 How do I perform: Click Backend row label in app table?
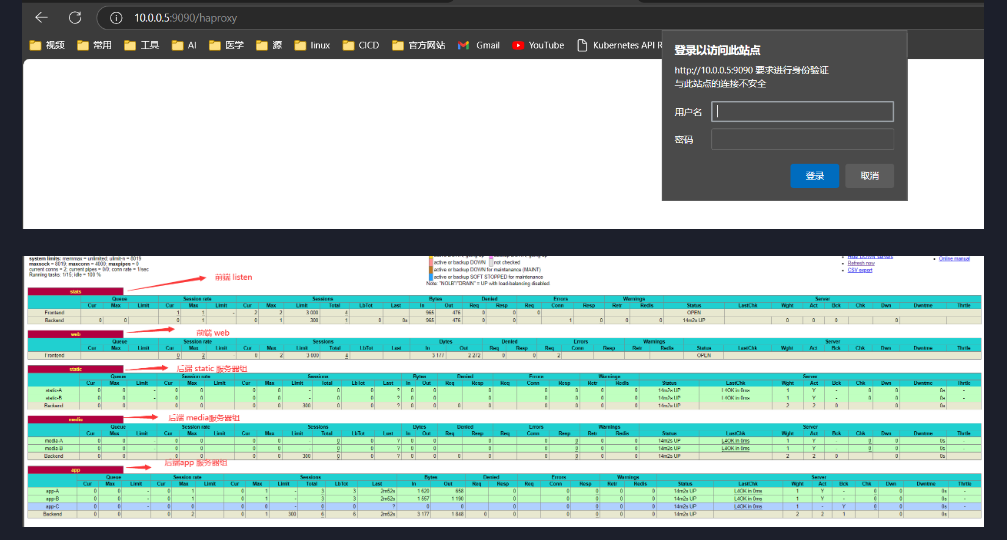pyautogui.click(x=53, y=514)
